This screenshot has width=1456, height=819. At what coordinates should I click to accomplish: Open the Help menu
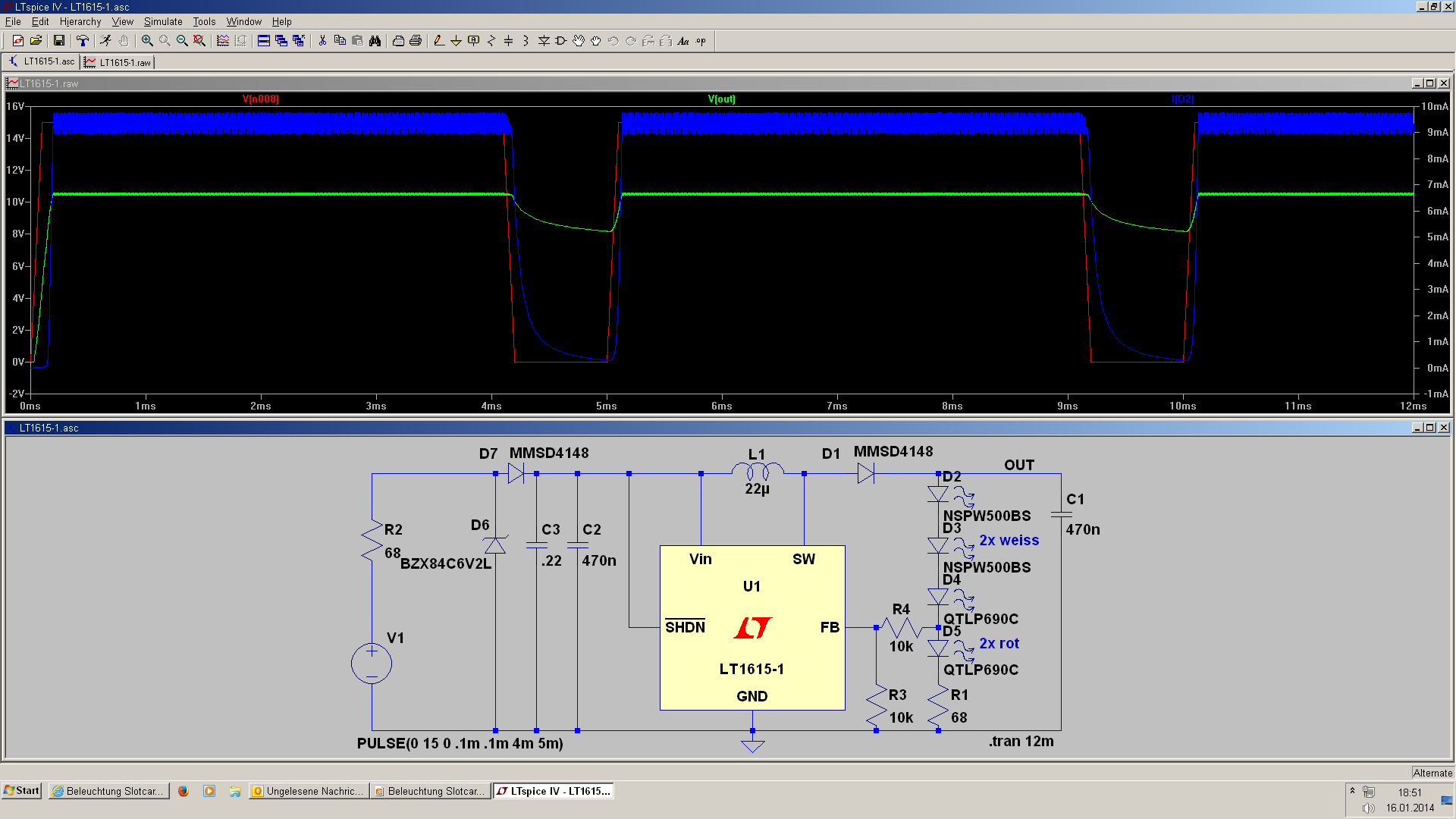point(281,21)
